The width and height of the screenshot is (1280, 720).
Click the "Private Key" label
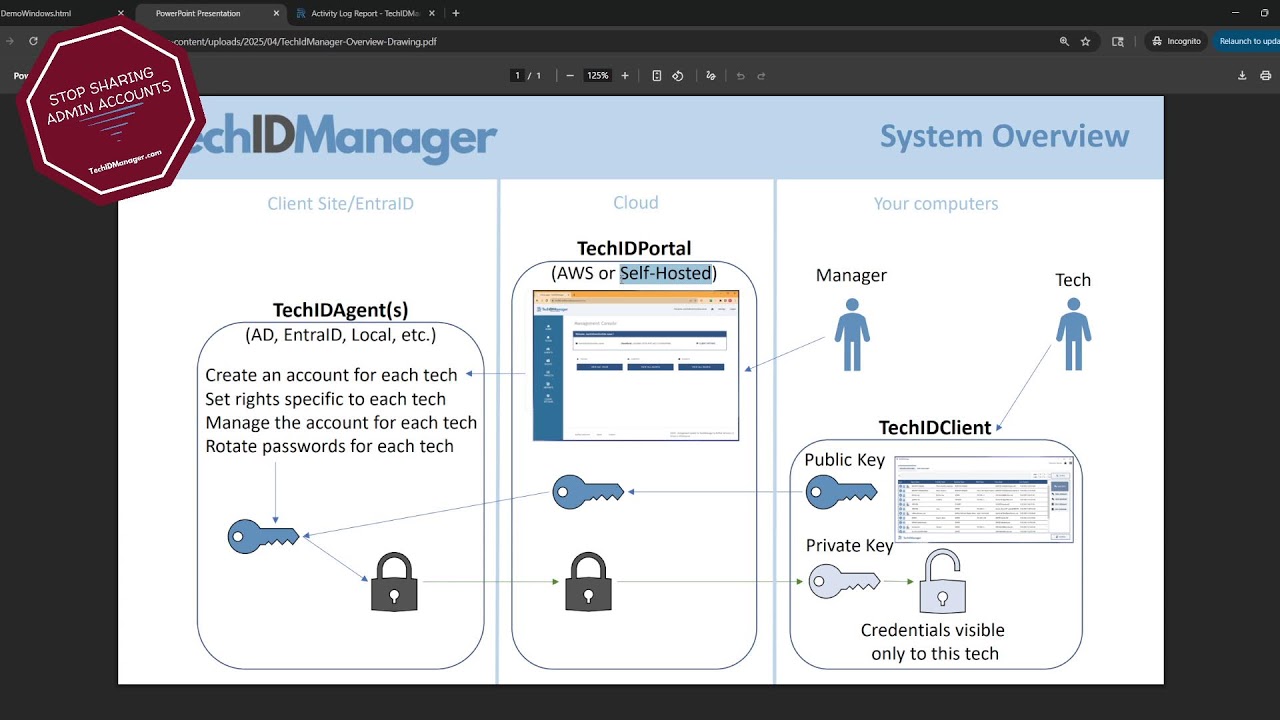[x=850, y=545]
